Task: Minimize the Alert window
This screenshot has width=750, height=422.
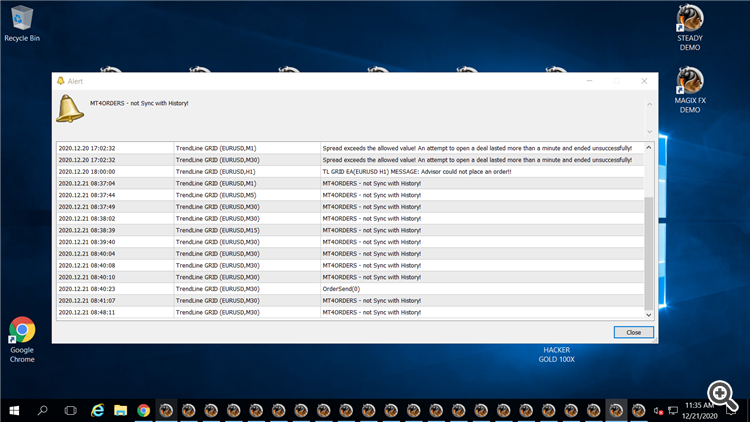Action: point(589,81)
